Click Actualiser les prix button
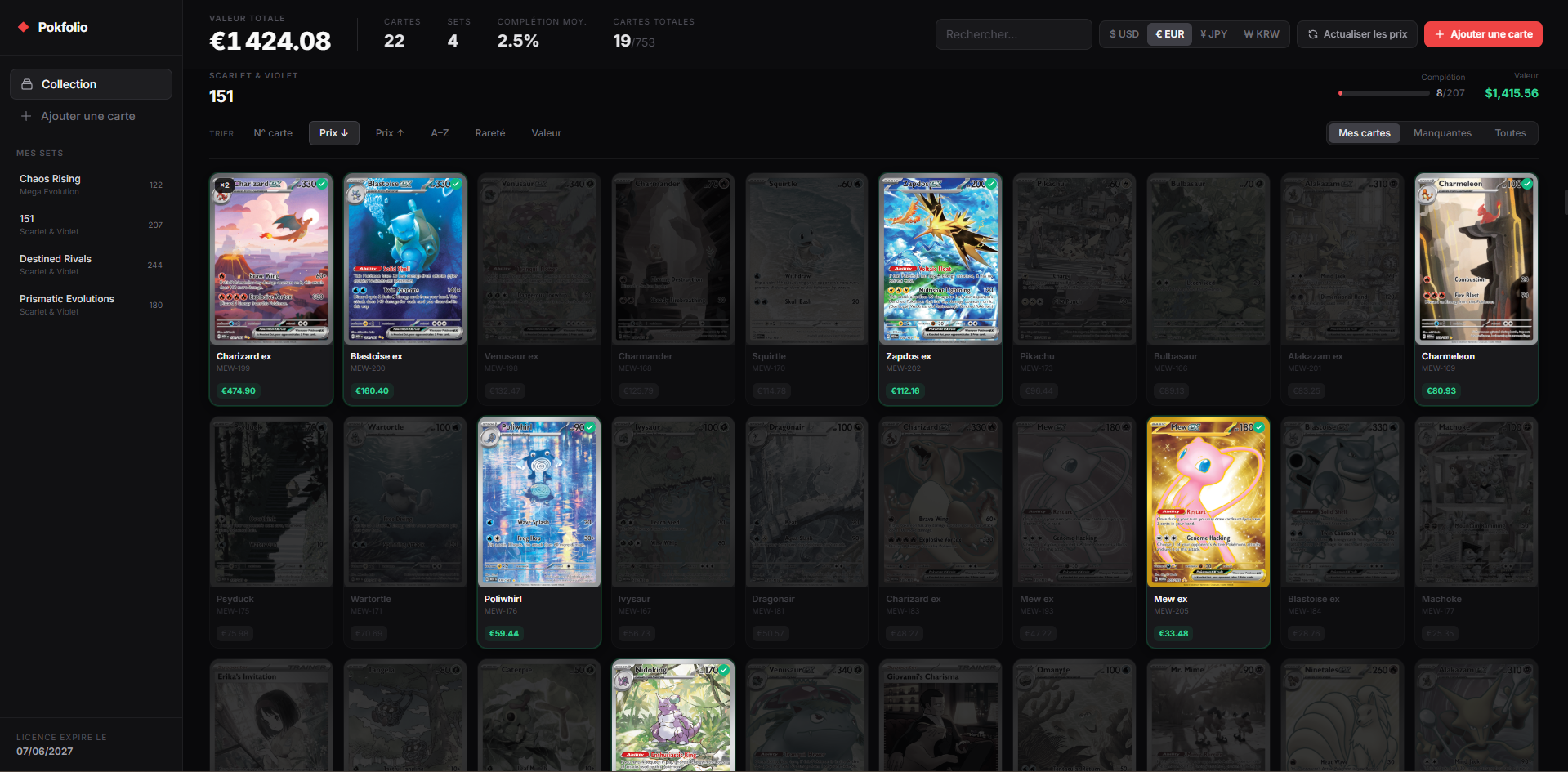This screenshot has width=1568, height=772. point(1356,34)
